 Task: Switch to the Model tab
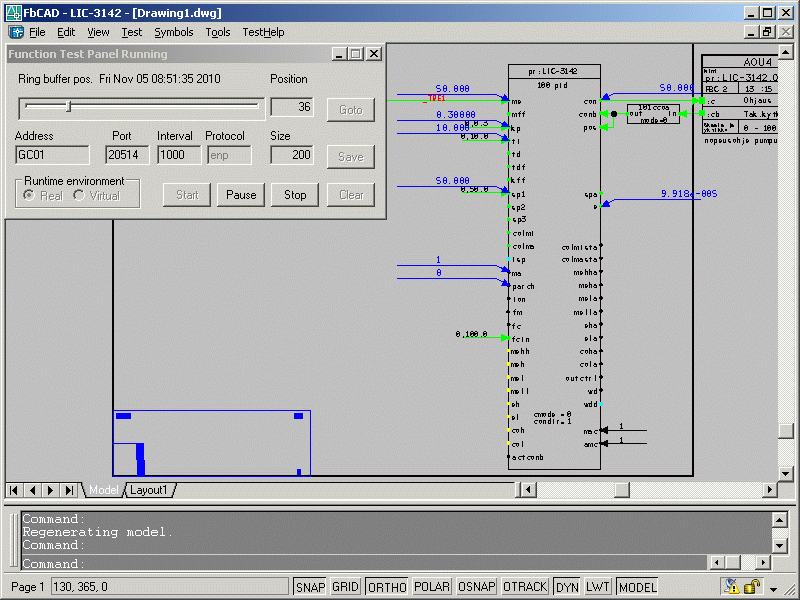pyautogui.click(x=104, y=490)
